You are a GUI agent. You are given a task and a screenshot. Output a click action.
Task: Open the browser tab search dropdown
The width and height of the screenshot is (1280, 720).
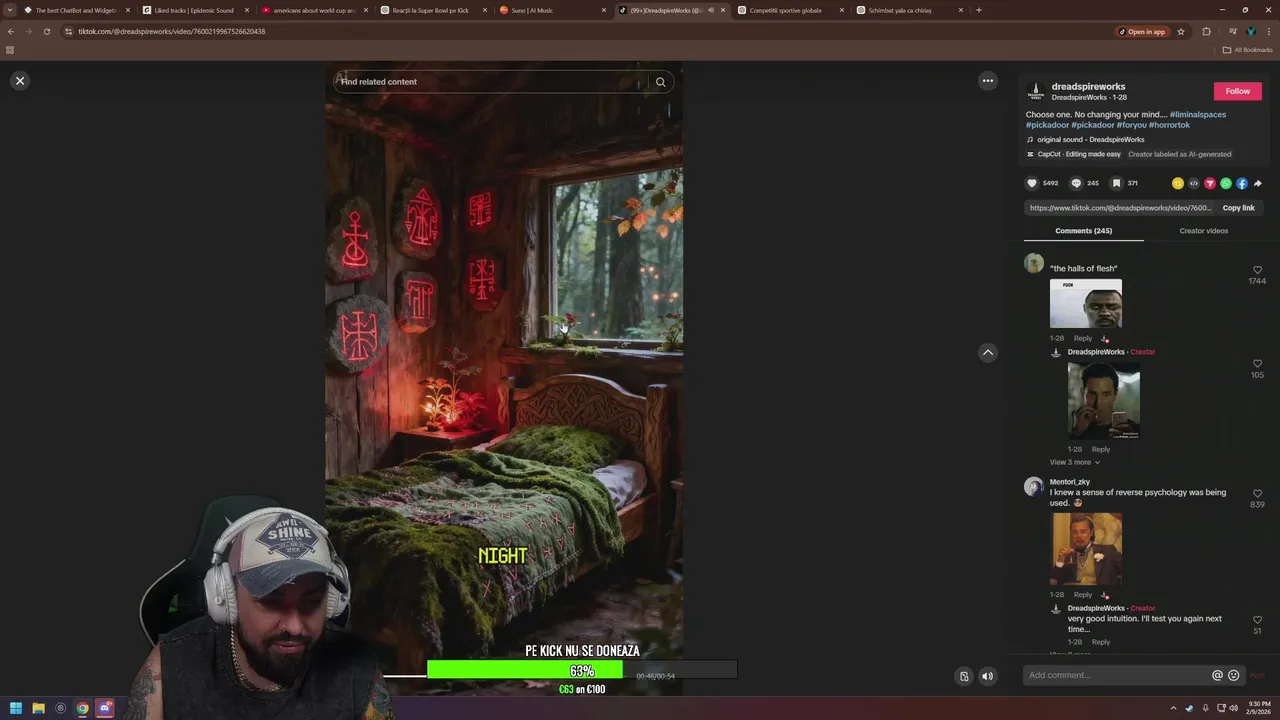[10, 10]
